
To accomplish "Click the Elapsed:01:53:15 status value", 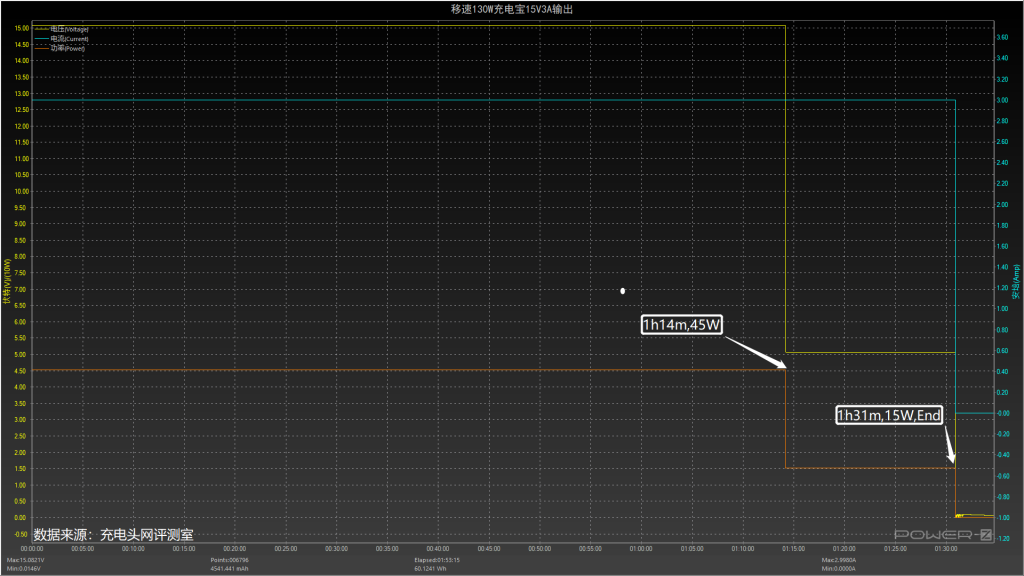I will coord(437,560).
